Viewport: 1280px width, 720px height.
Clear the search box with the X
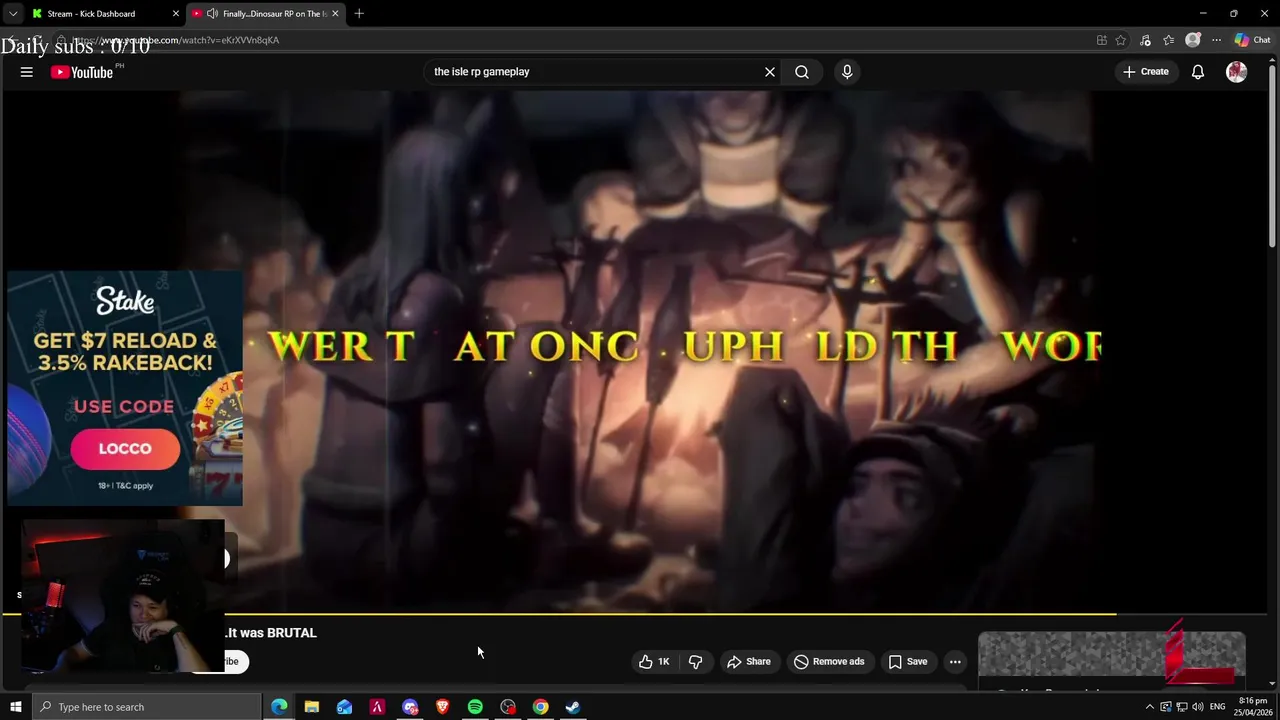(770, 72)
